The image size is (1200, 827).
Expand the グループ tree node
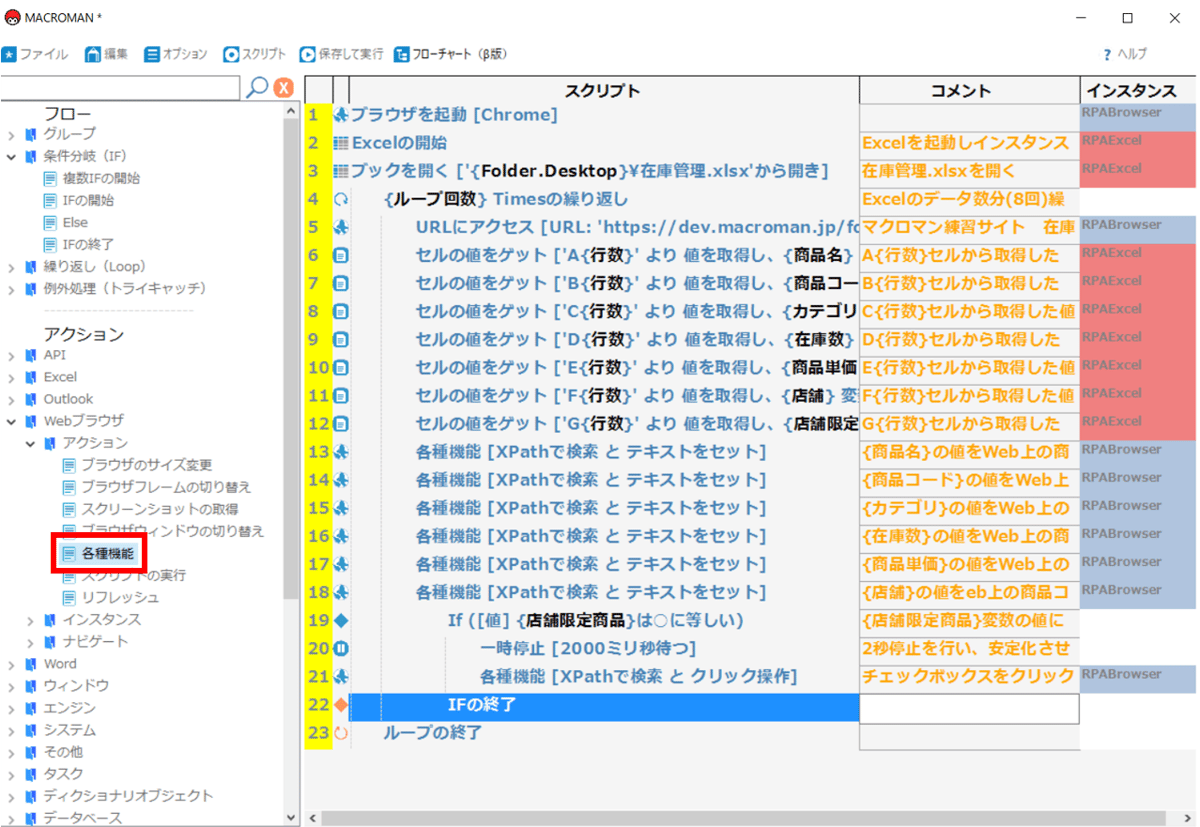pos(11,134)
